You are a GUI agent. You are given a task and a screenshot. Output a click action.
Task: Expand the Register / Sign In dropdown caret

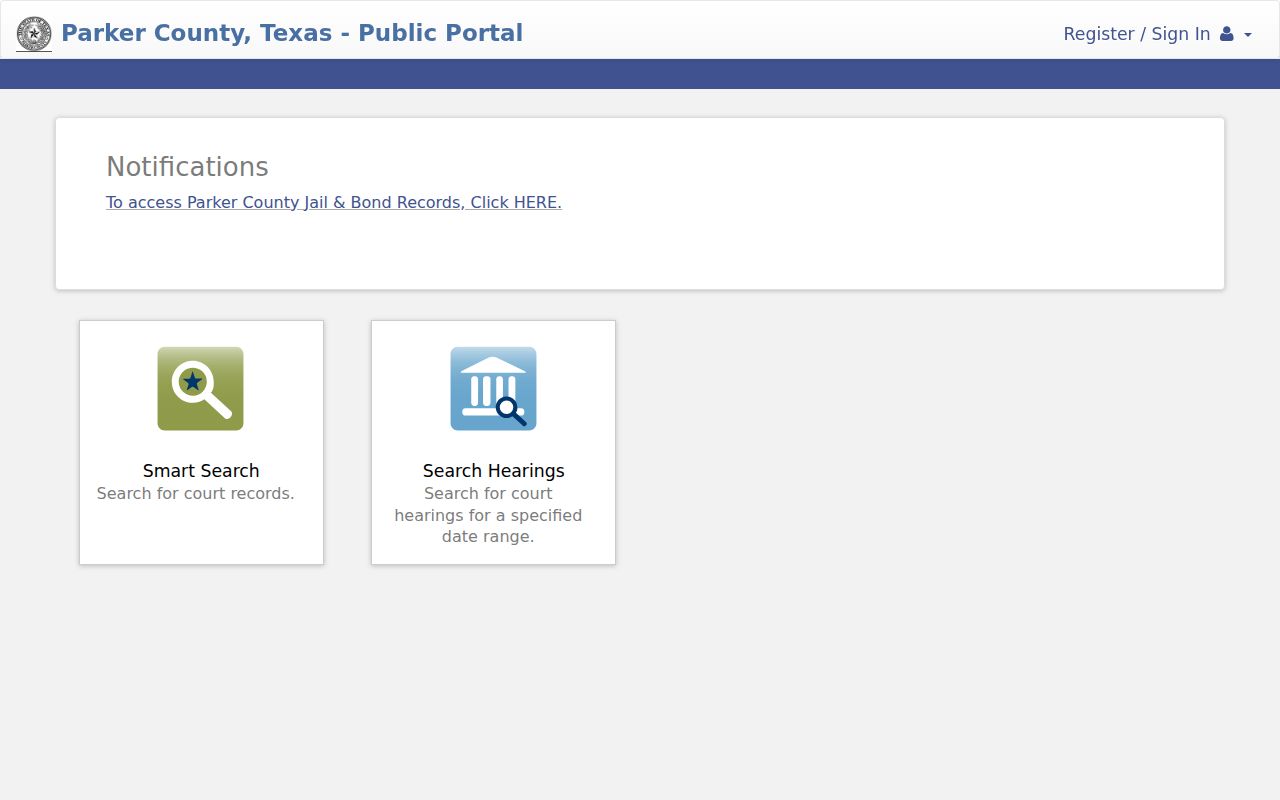(x=1248, y=35)
